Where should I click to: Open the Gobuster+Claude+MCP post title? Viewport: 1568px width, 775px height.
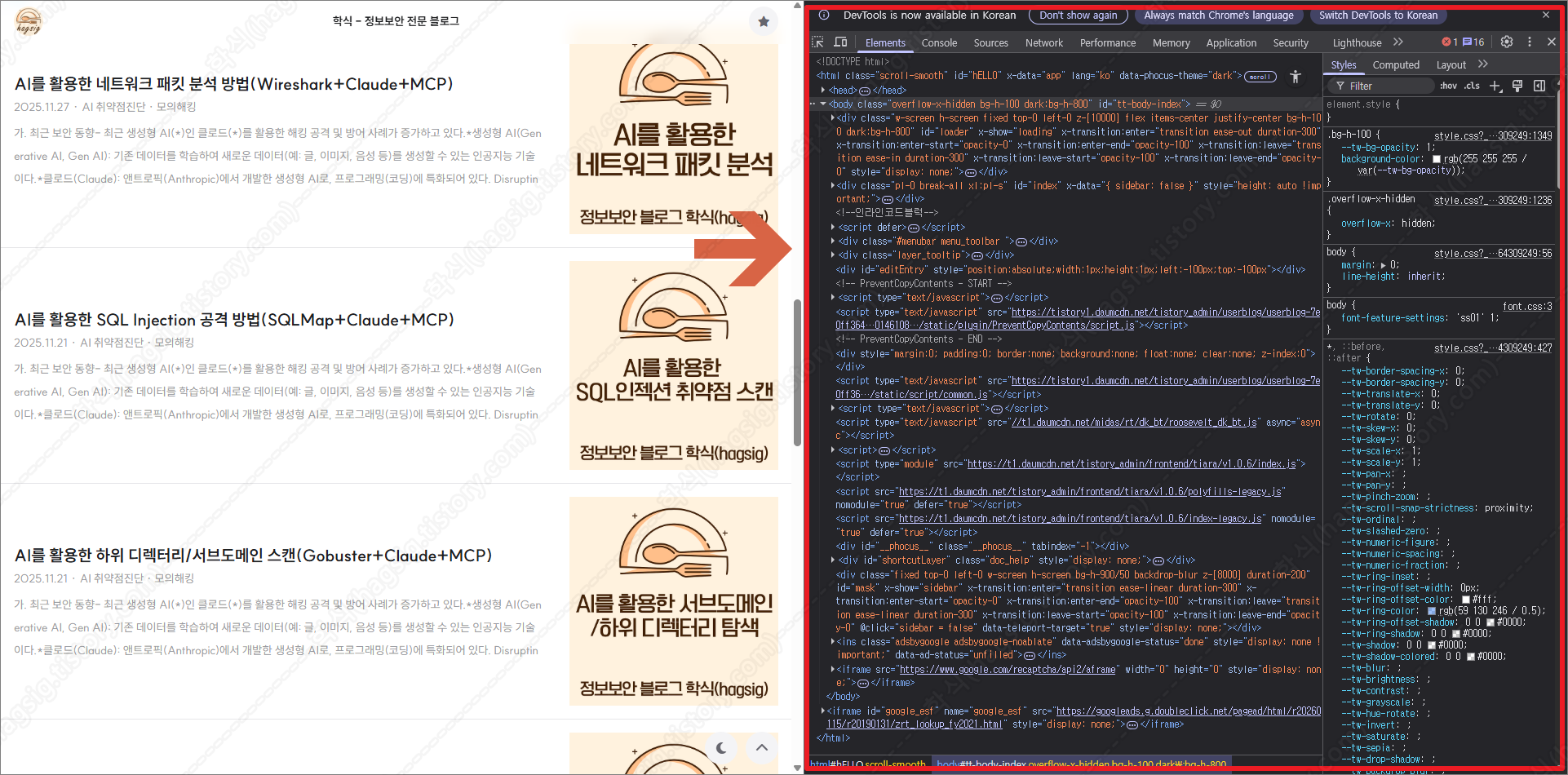pos(254,556)
